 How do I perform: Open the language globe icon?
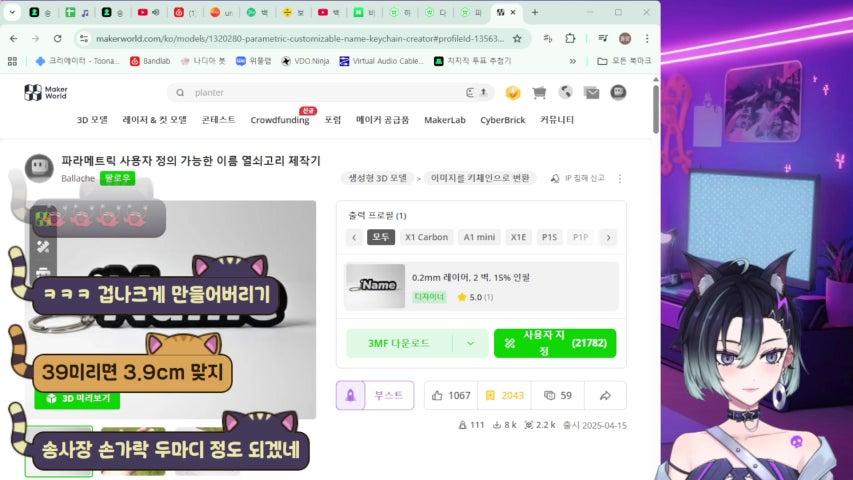(566, 93)
